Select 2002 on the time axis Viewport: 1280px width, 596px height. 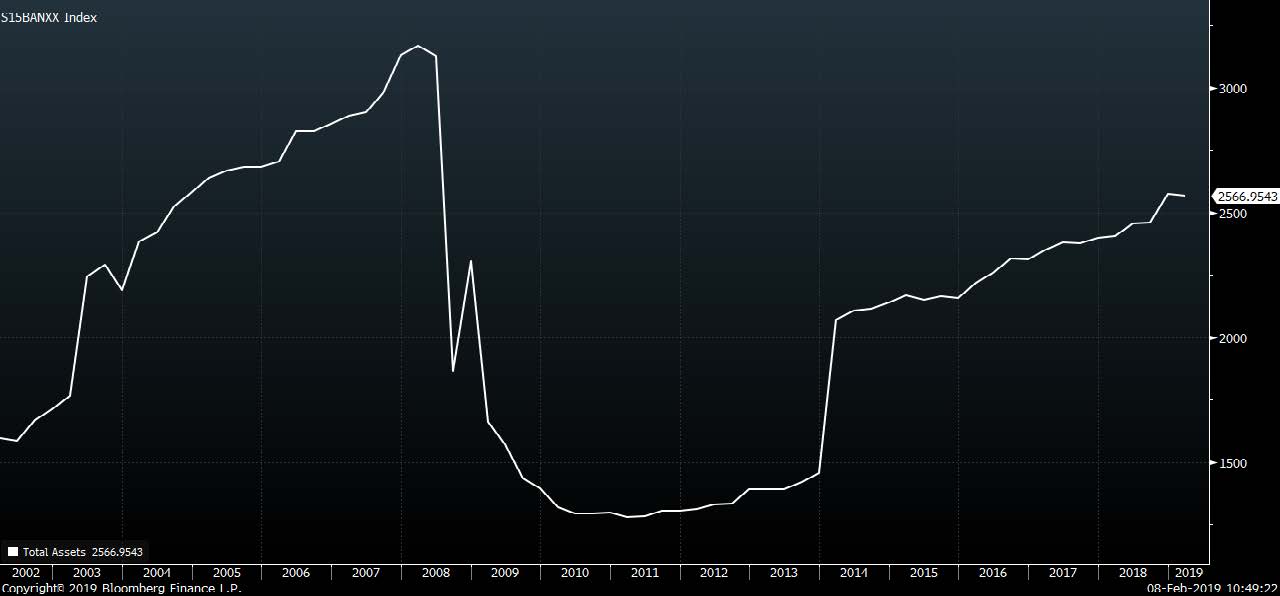25,573
